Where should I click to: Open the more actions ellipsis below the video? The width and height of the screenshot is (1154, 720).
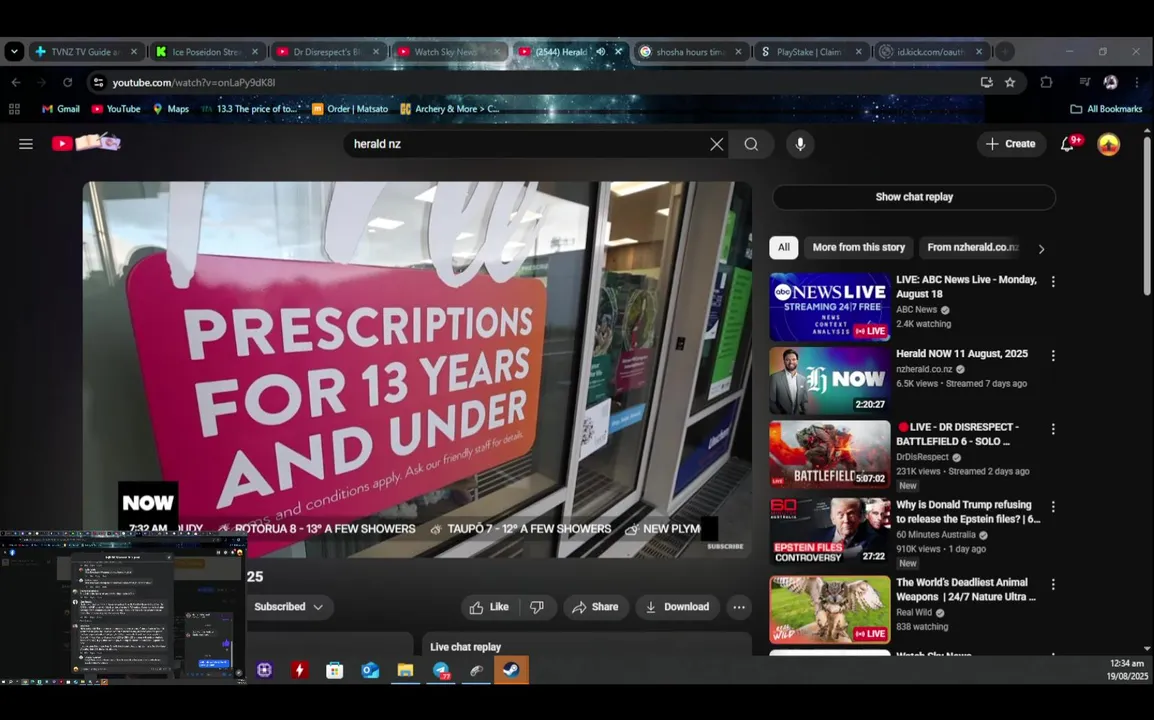tap(739, 607)
